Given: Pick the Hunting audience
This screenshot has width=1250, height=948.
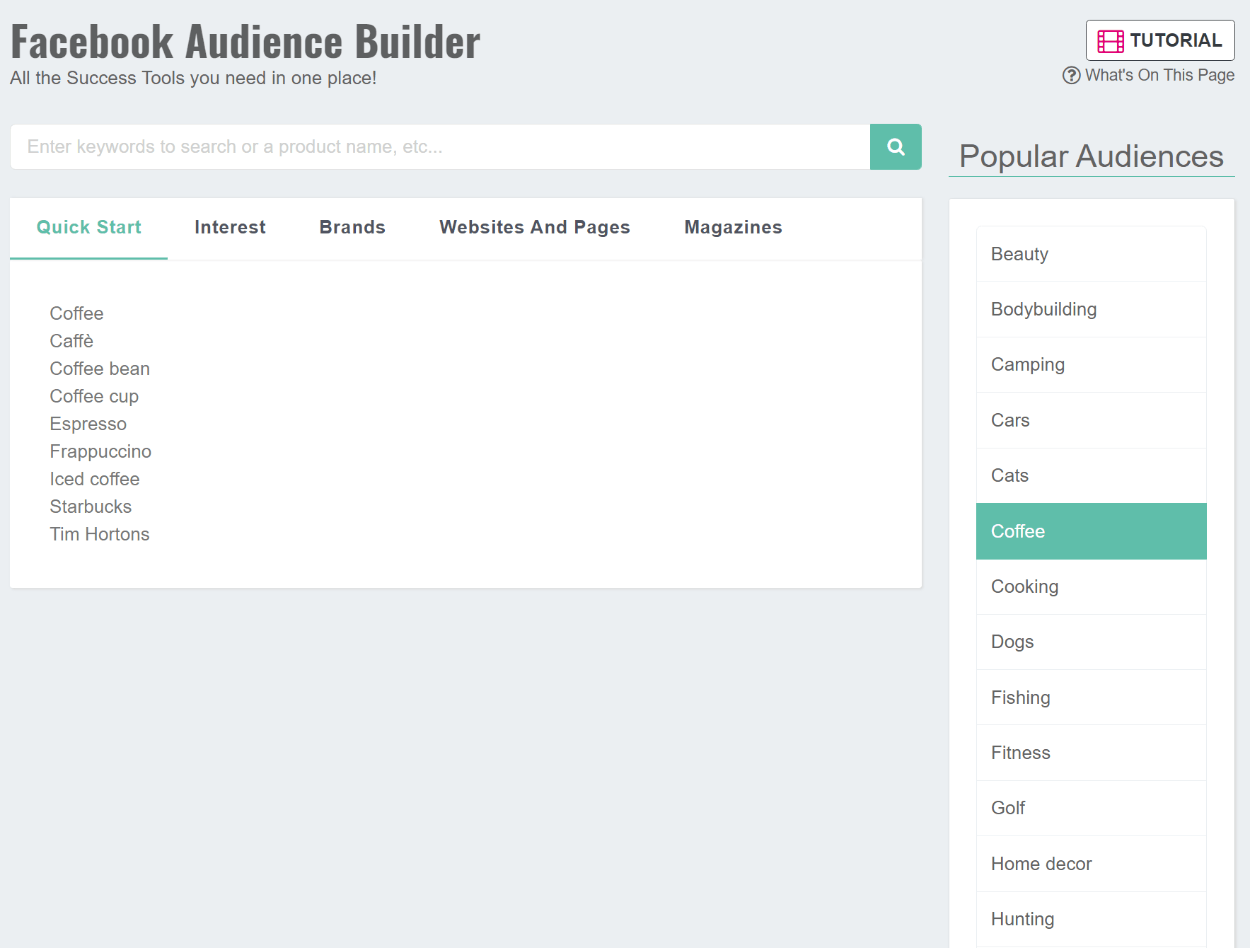Looking at the screenshot, I should 1091,919.
